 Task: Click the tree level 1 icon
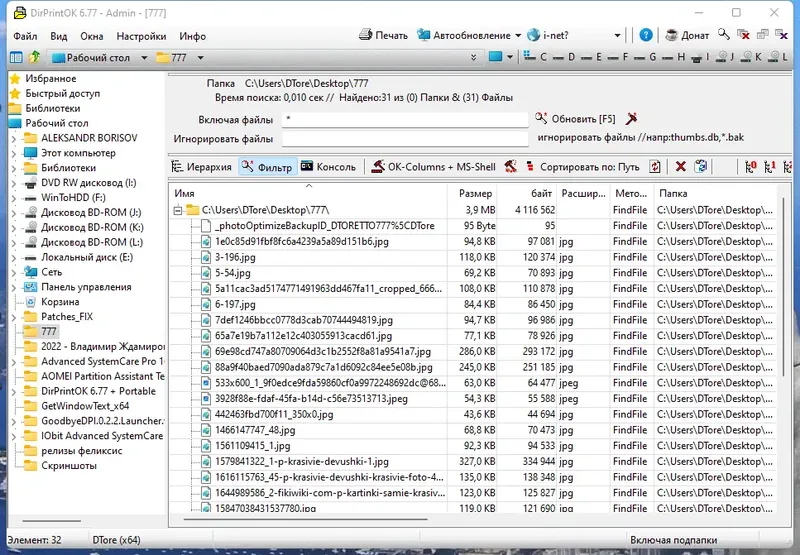[770, 166]
